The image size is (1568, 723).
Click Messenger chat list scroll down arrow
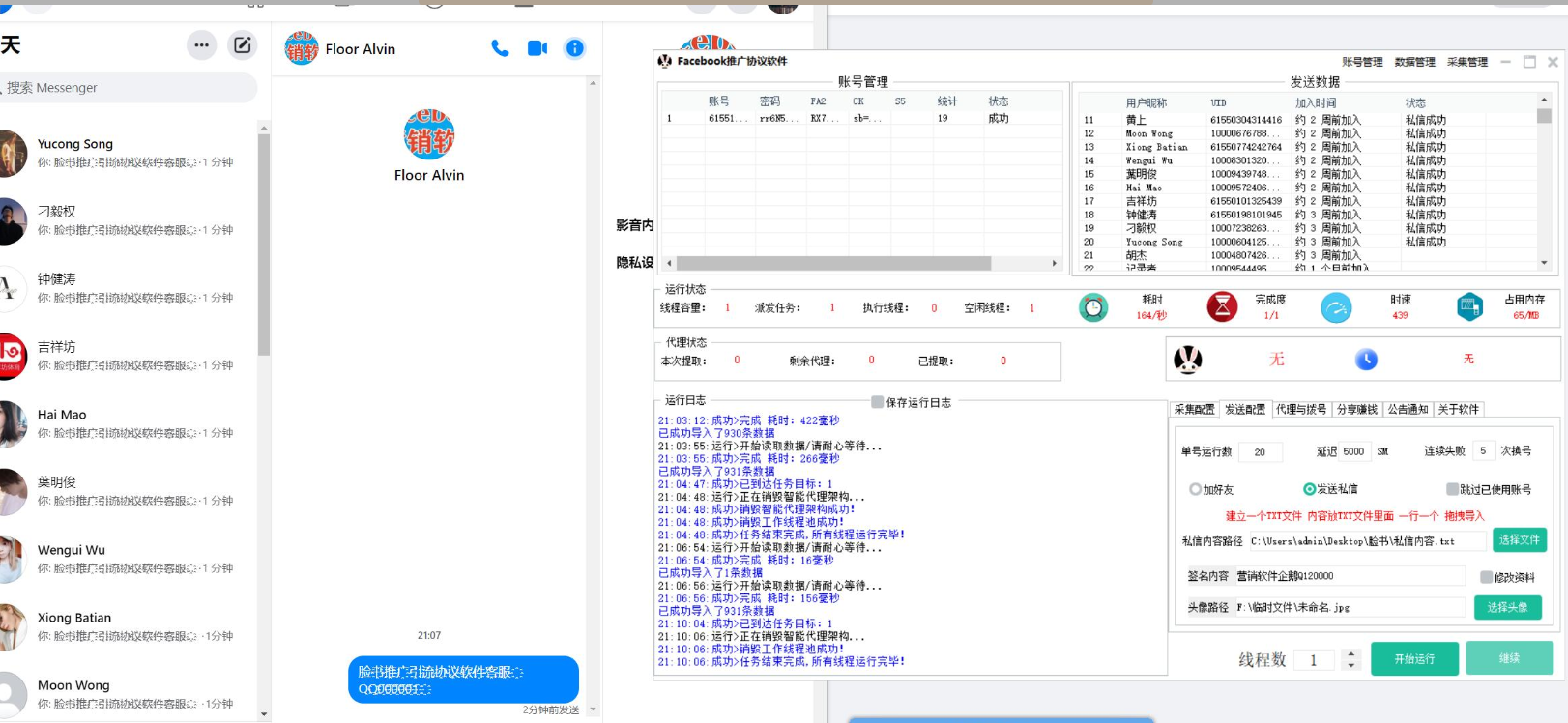pos(264,714)
